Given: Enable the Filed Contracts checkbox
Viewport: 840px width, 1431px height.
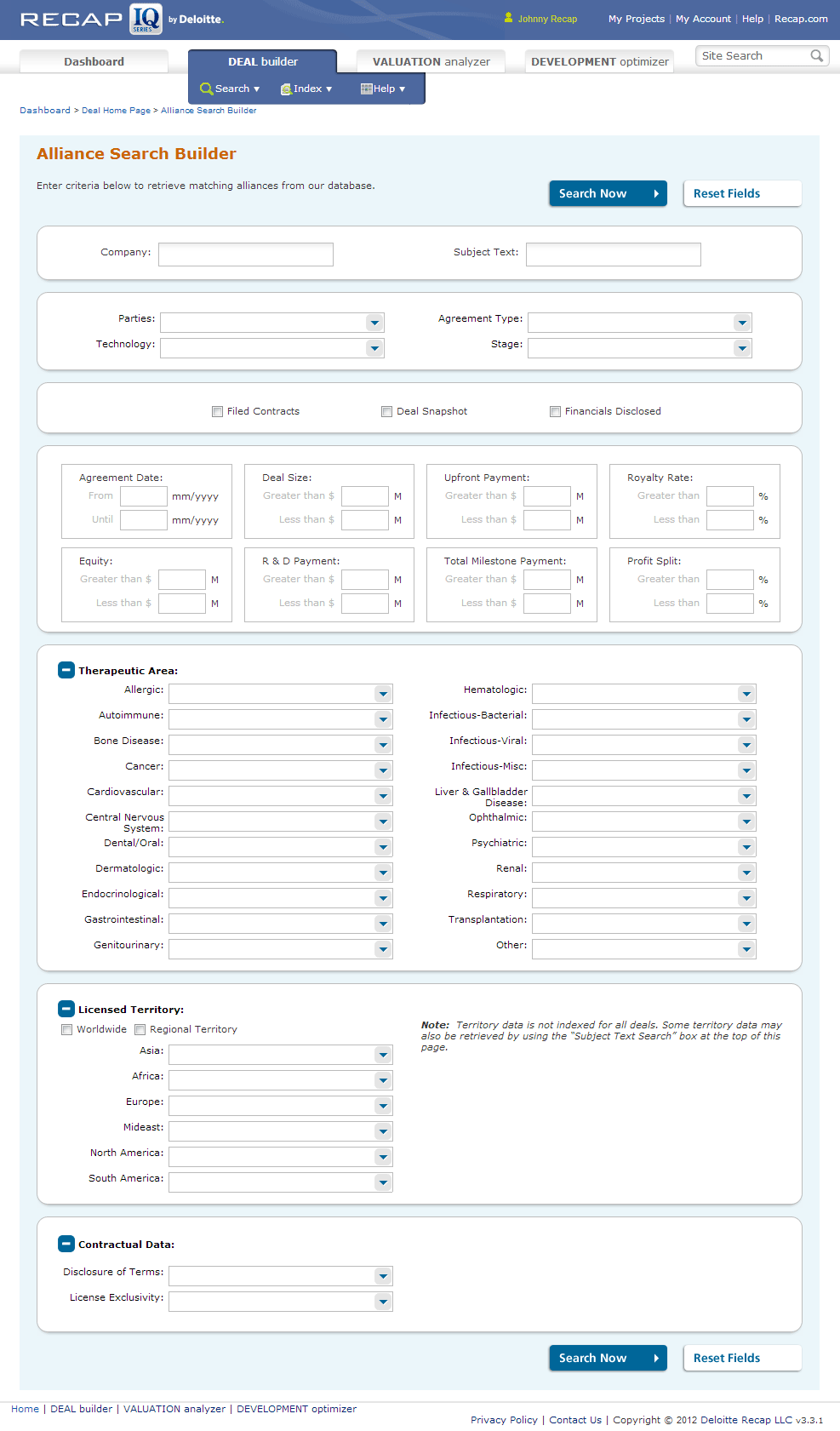Looking at the screenshot, I should point(218,411).
